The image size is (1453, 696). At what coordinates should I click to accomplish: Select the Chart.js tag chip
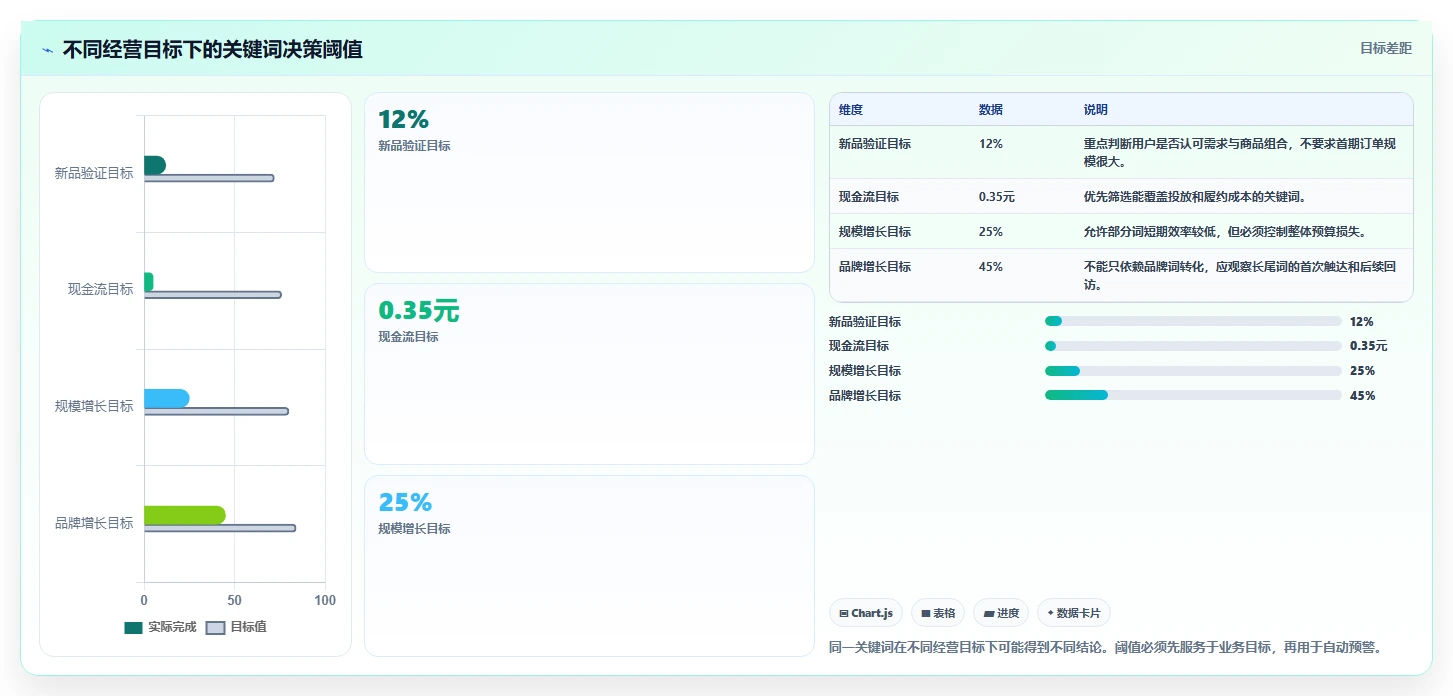click(866, 613)
